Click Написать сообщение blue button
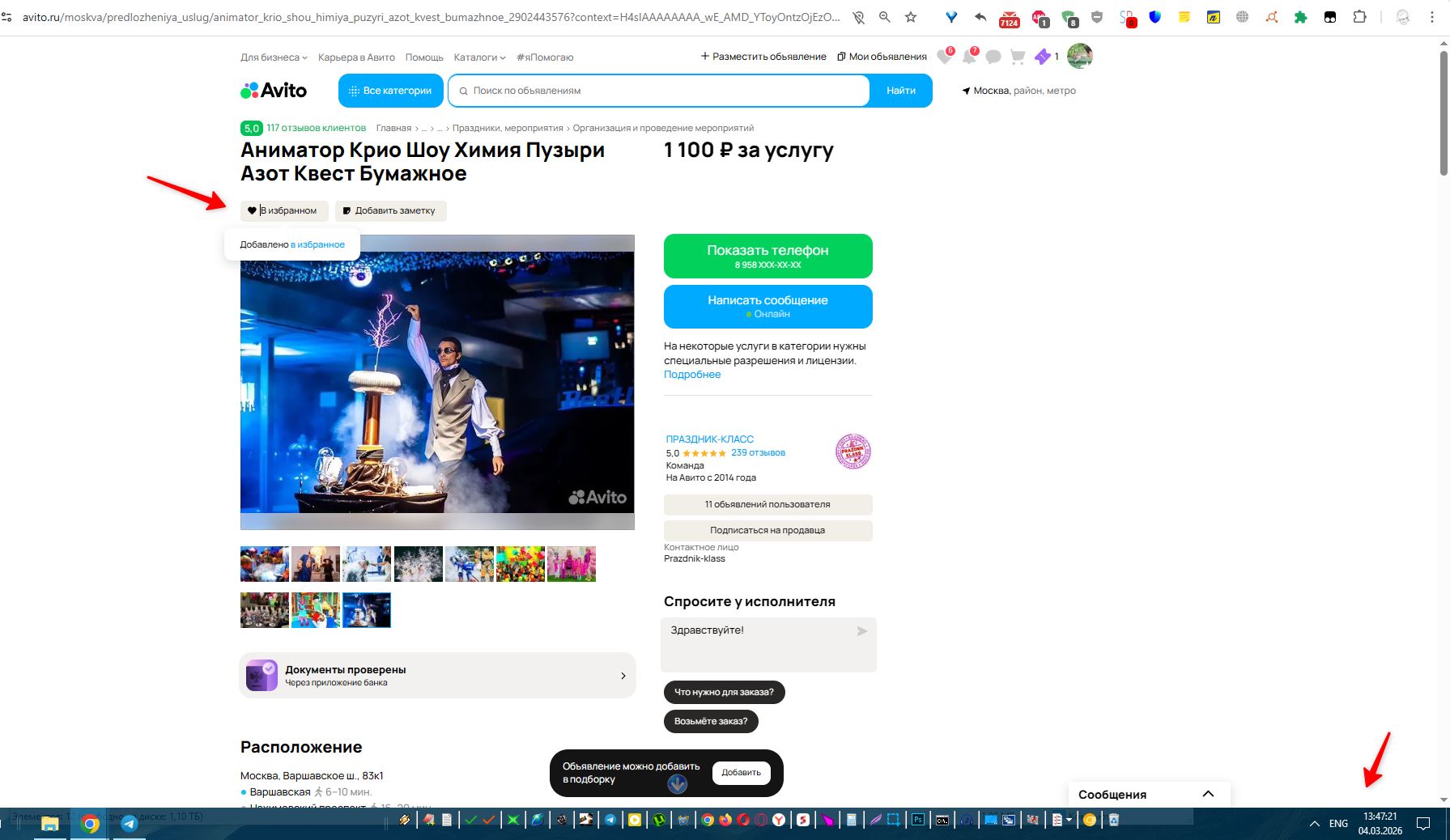Screen dimensions: 1450x840 768,307
